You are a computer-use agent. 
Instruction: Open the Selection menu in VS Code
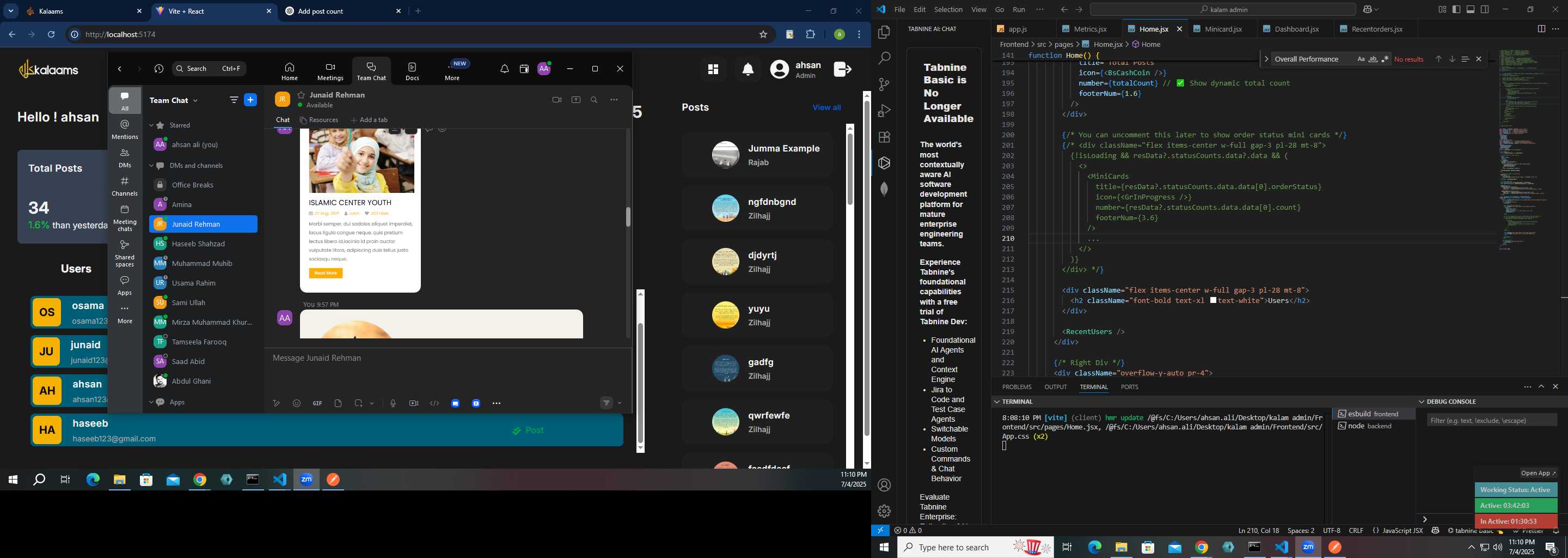pyautogui.click(x=948, y=10)
